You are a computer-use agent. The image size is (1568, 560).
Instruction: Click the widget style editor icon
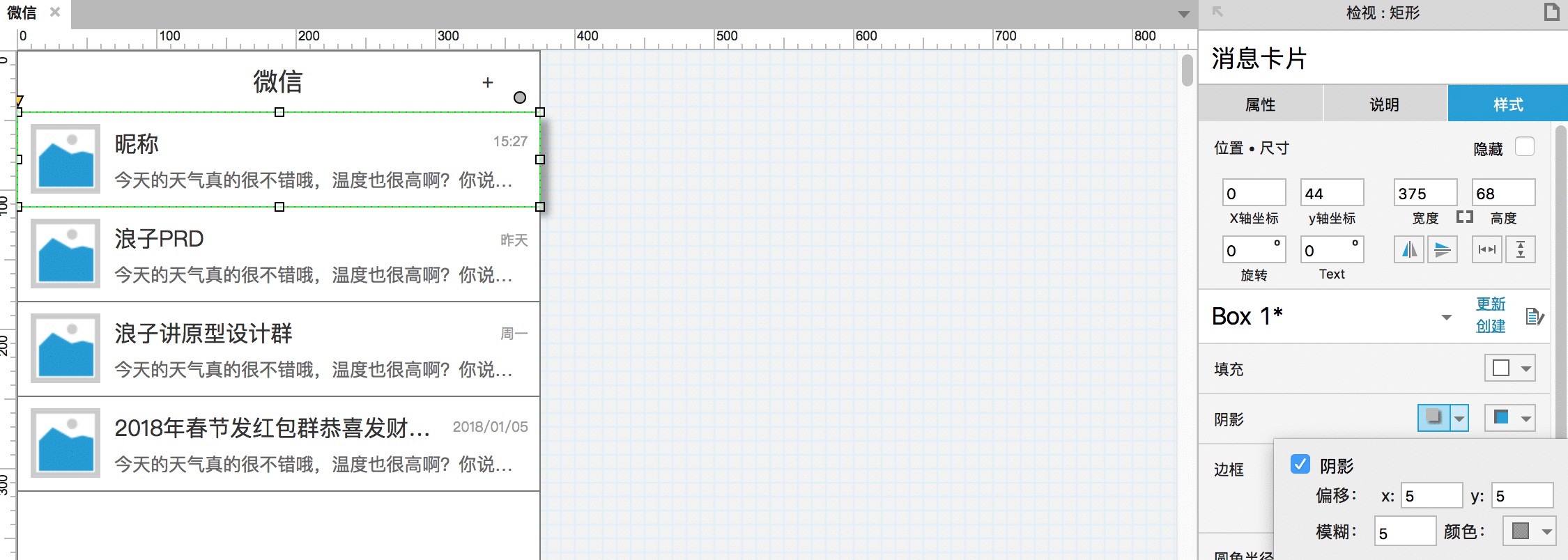(1535, 317)
